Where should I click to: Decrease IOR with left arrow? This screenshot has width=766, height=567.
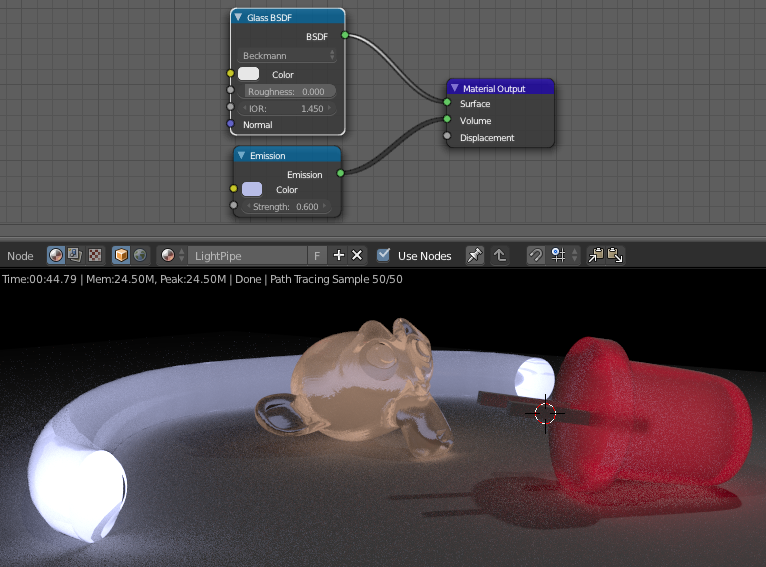click(x=245, y=108)
